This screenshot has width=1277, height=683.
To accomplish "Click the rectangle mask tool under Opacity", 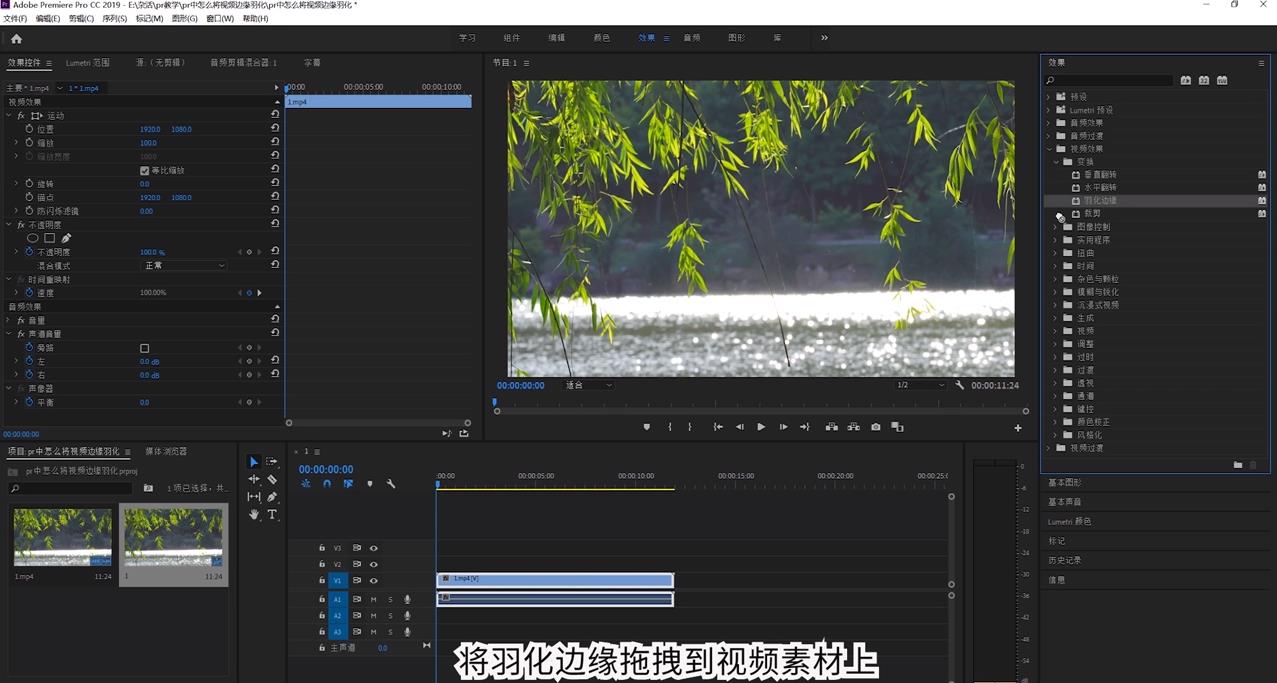I will click(x=49, y=238).
